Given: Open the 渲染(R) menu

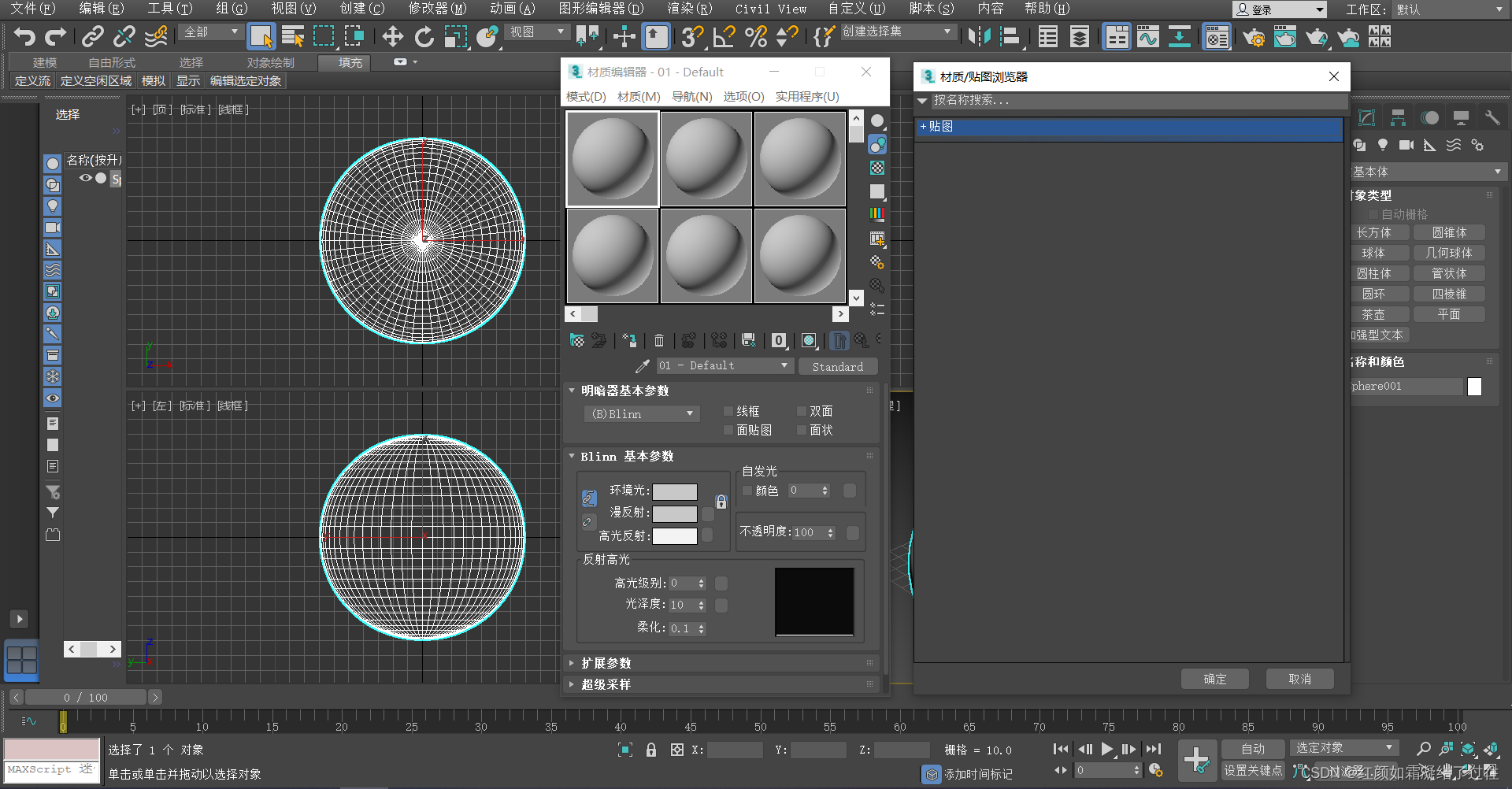Looking at the screenshot, I should click(x=689, y=9).
